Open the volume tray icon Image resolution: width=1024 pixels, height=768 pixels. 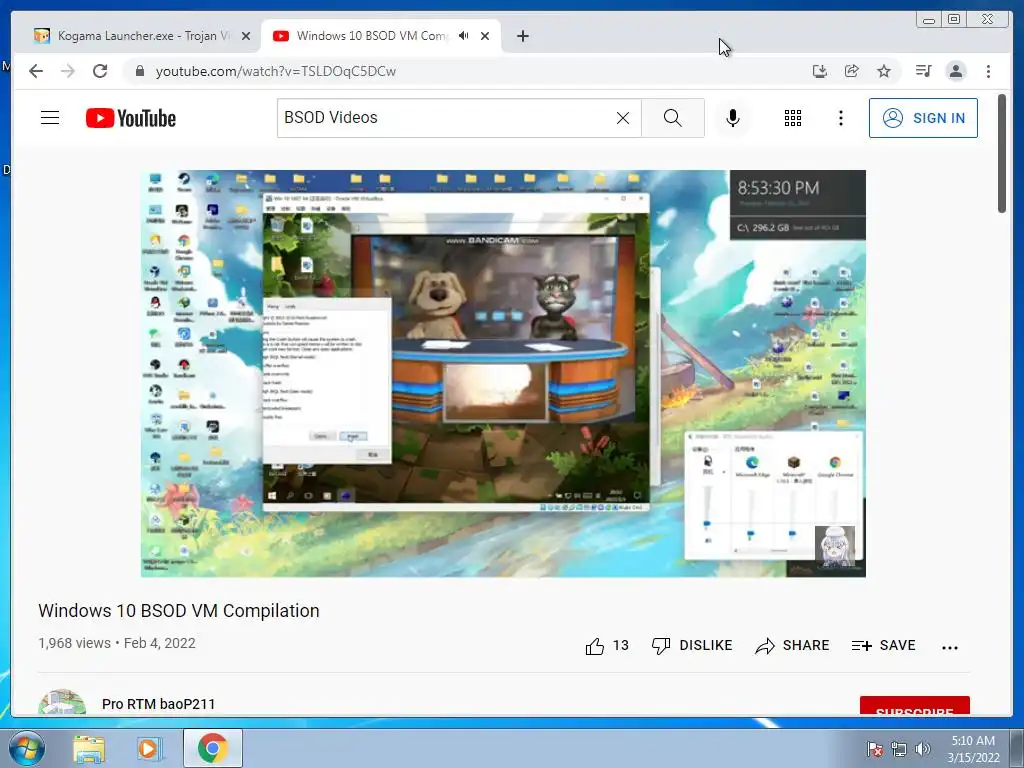pyautogui.click(x=923, y=749)
